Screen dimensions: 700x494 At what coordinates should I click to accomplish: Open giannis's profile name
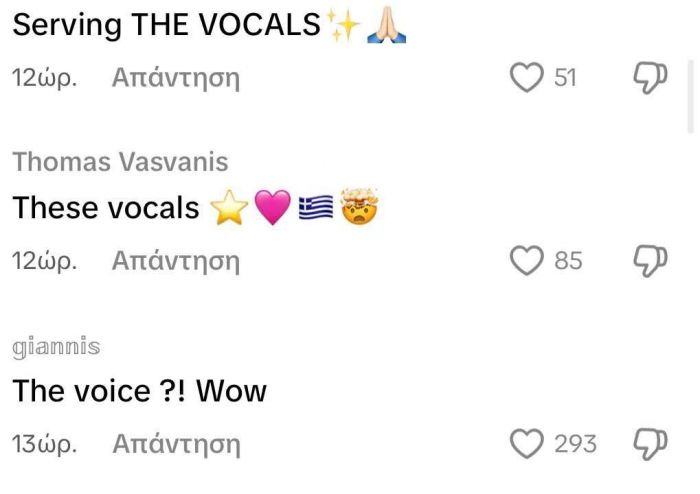tap(56, 347)
